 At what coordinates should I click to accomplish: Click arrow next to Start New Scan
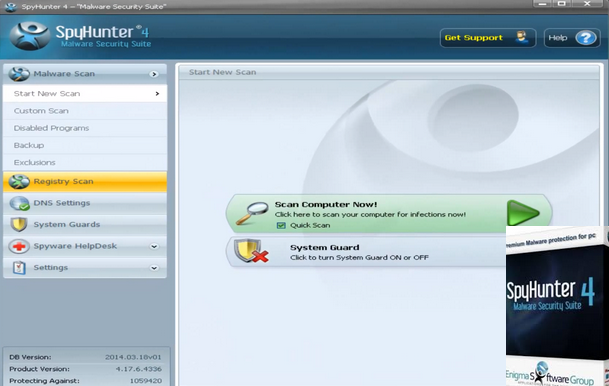157,94
